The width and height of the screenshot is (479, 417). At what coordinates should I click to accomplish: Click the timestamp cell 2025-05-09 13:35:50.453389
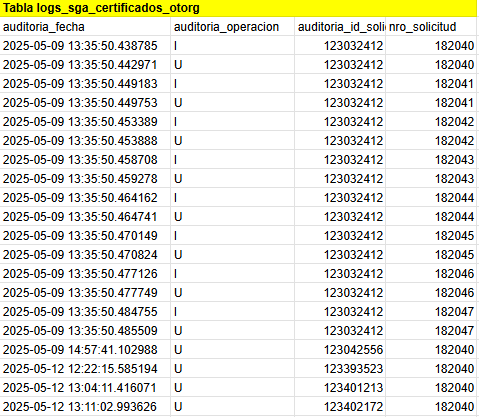tap(85, 122)
